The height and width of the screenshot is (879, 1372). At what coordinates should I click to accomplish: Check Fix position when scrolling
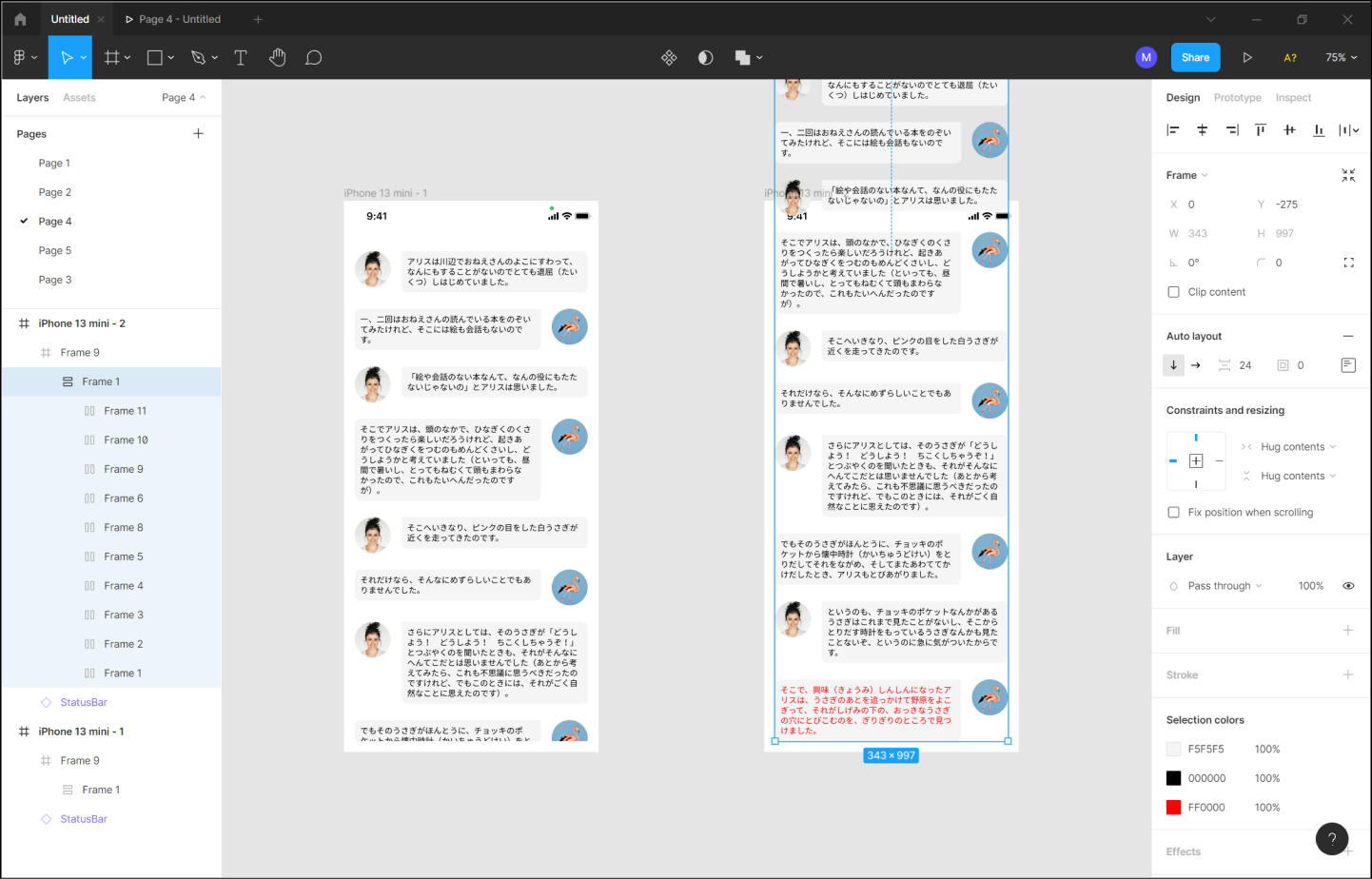[1173, 512]
